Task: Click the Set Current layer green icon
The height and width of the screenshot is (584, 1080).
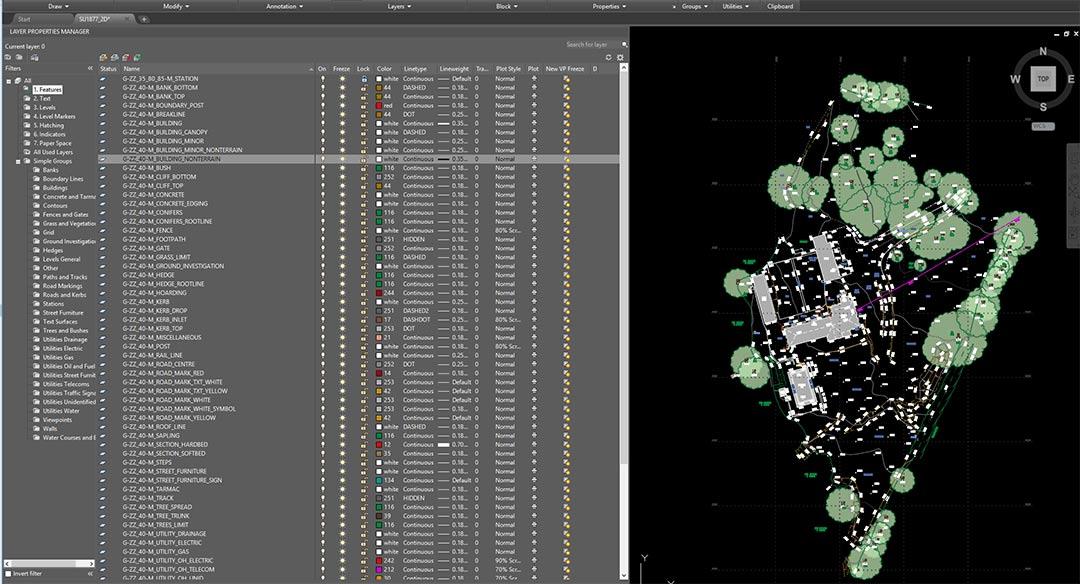Action: tap(138, 57)
